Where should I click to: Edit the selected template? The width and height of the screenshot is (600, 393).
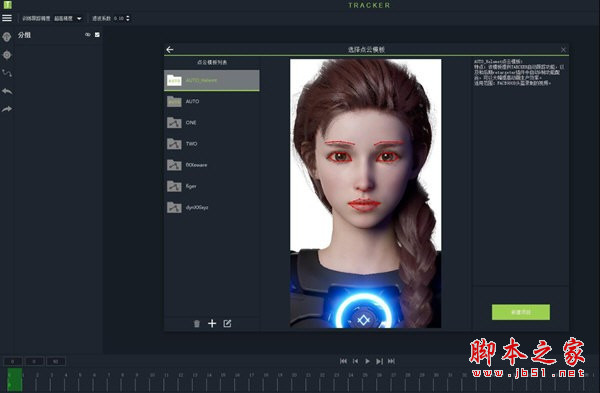227,324
